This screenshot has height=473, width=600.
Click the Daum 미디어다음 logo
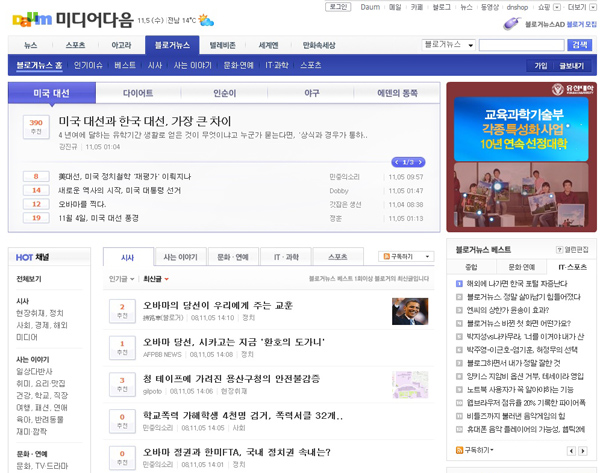pos(73,19)
